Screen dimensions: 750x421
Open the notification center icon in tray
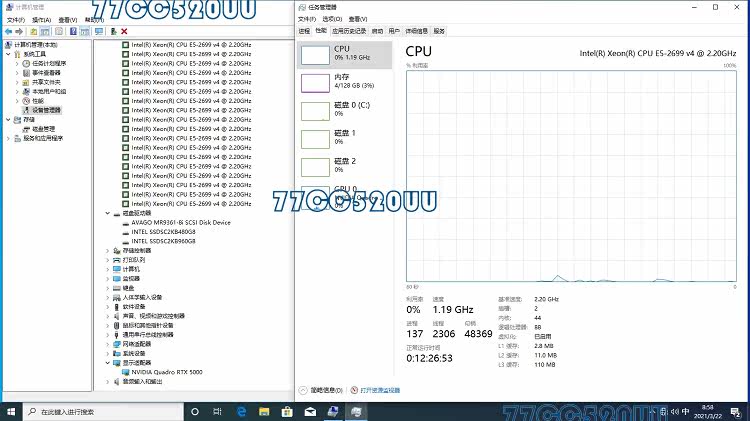[x=736, y=411]
